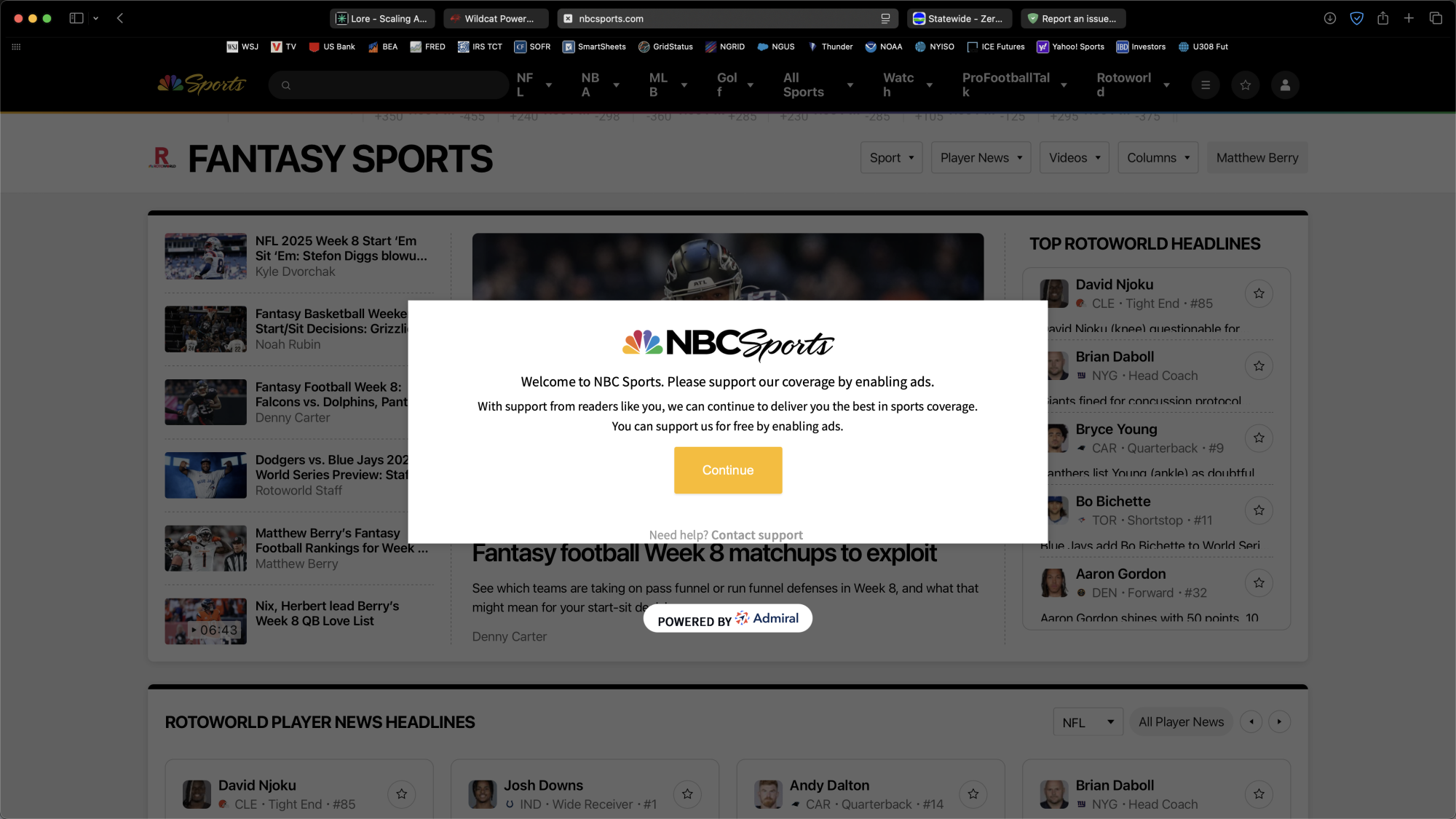Open the hamburger menu icon in header
Viewport: 1456px width, 819px height.
click(x=1206, y=85)
